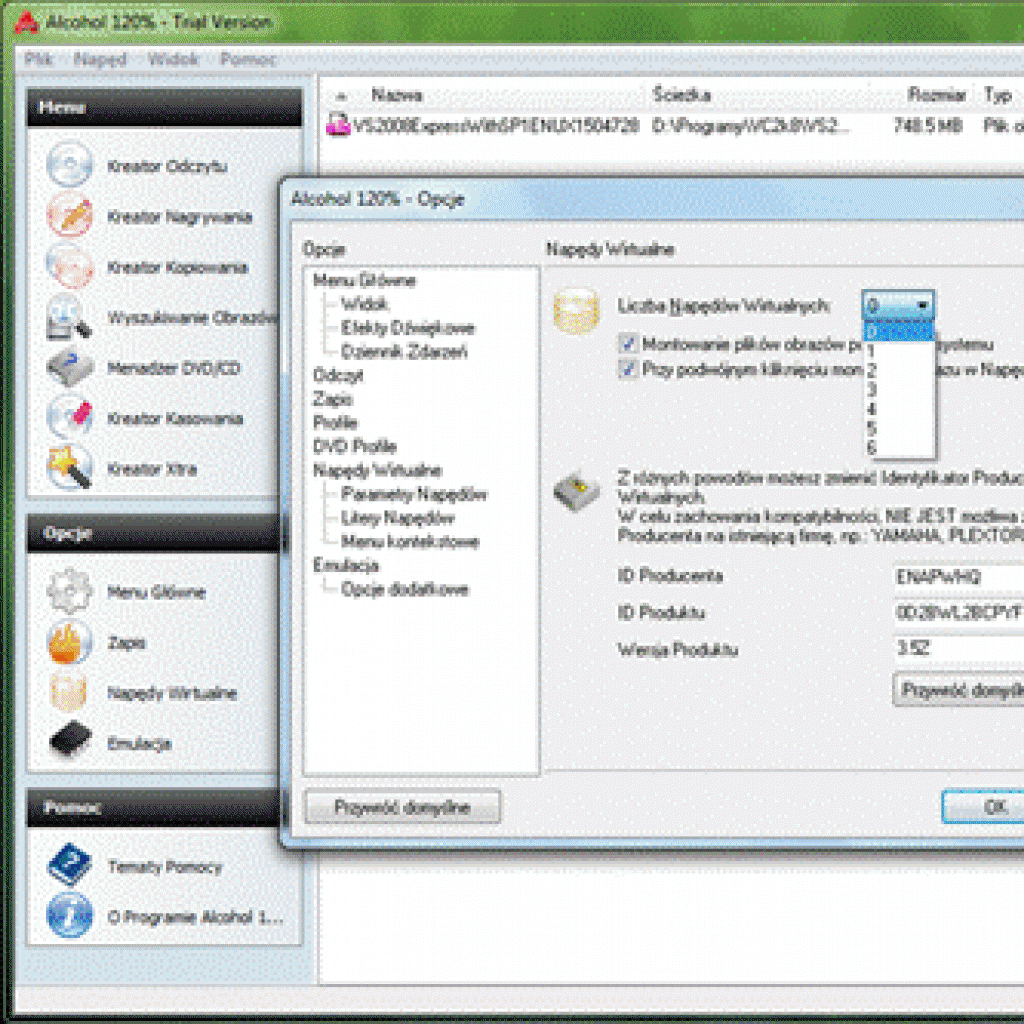The height and width of the screenshot is (1024, 1024).
Task: Select Litery Napędów in options tree
Action: 398,518
